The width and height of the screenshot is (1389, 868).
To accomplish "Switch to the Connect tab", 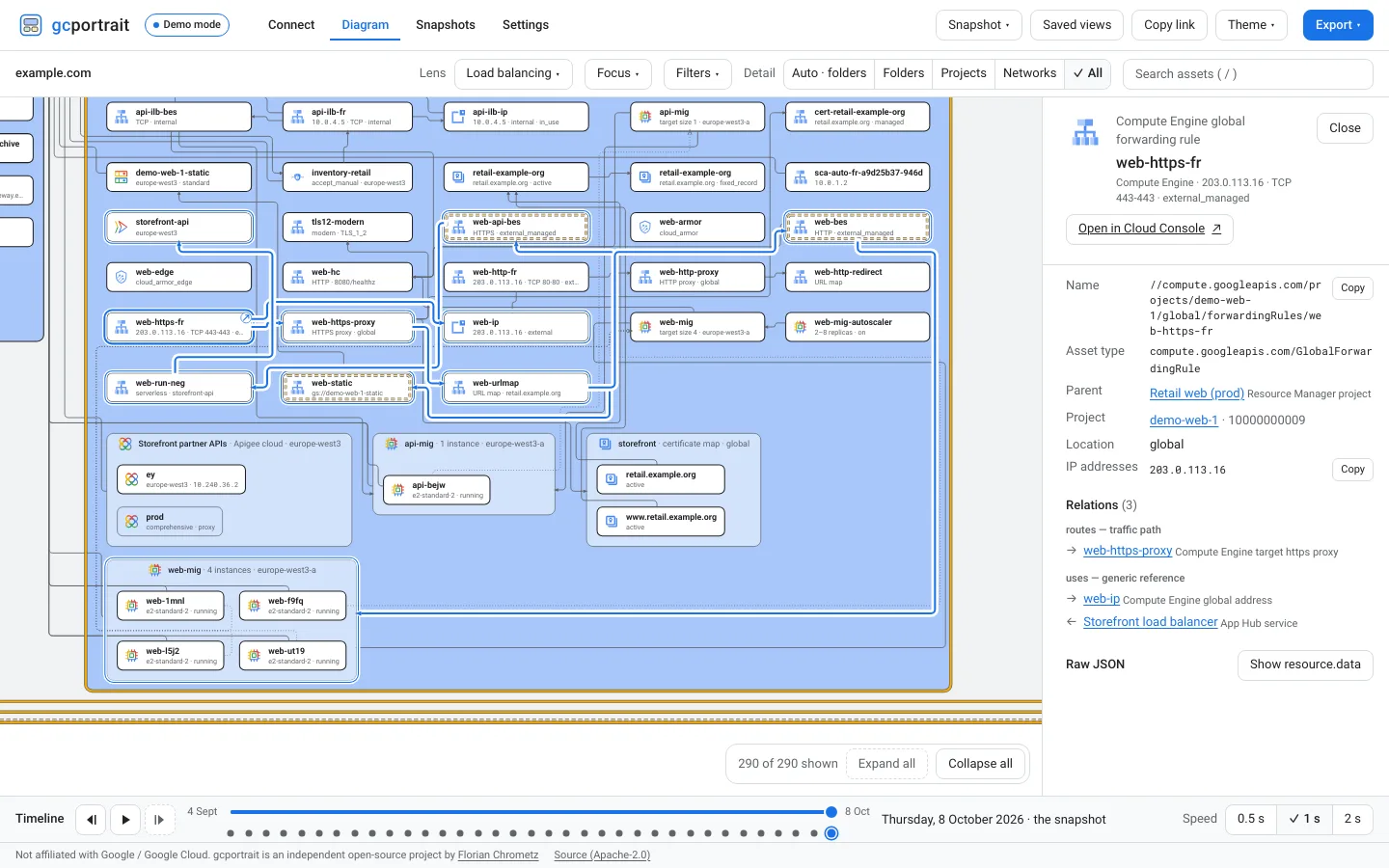I will (x=291, y=25).
